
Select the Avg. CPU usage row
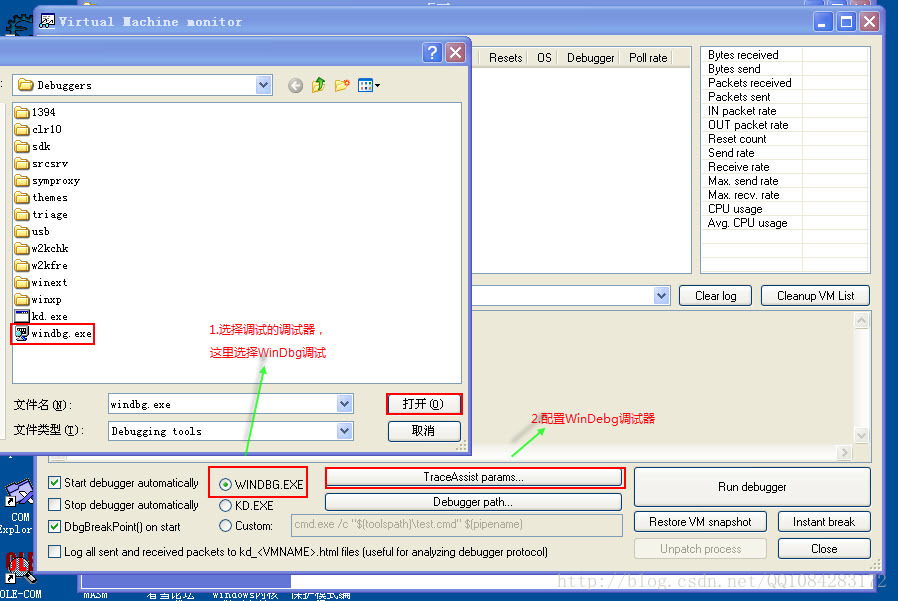(785, 223)
